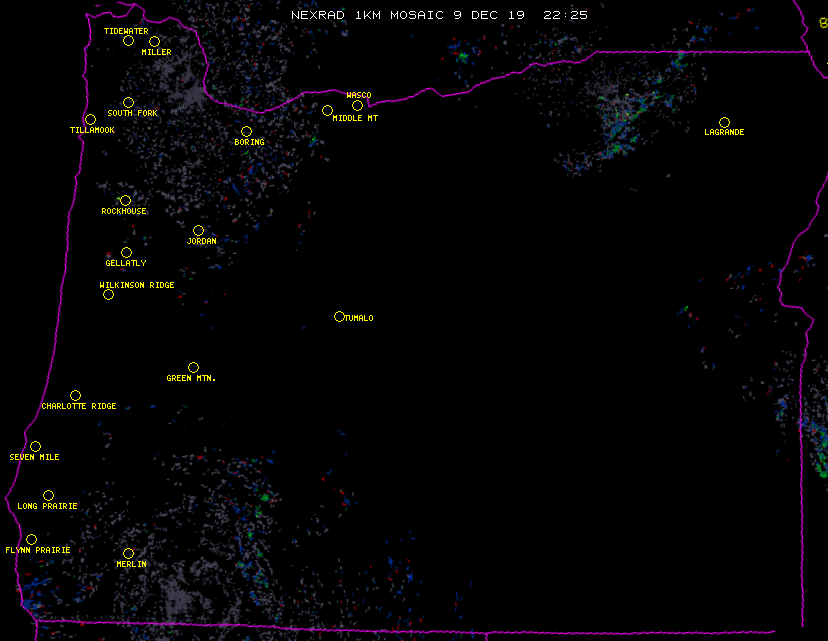Click the Rockhouse station circle marker
Viewport: 828px width, 641px height.
point(125,200)
